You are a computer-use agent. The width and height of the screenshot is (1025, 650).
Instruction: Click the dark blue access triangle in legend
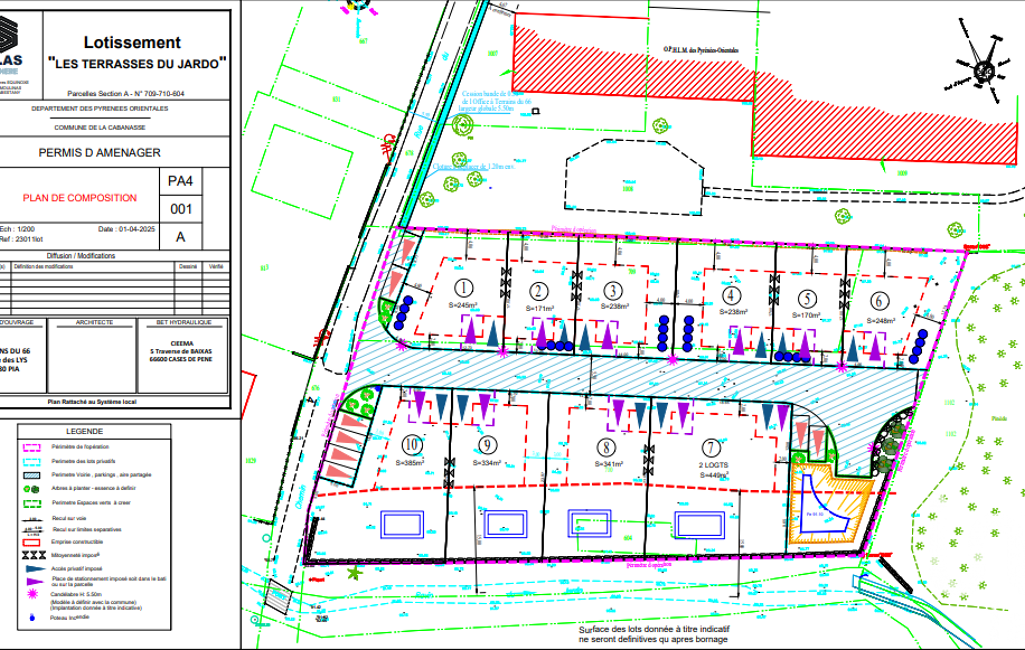(x=35, y=567)
